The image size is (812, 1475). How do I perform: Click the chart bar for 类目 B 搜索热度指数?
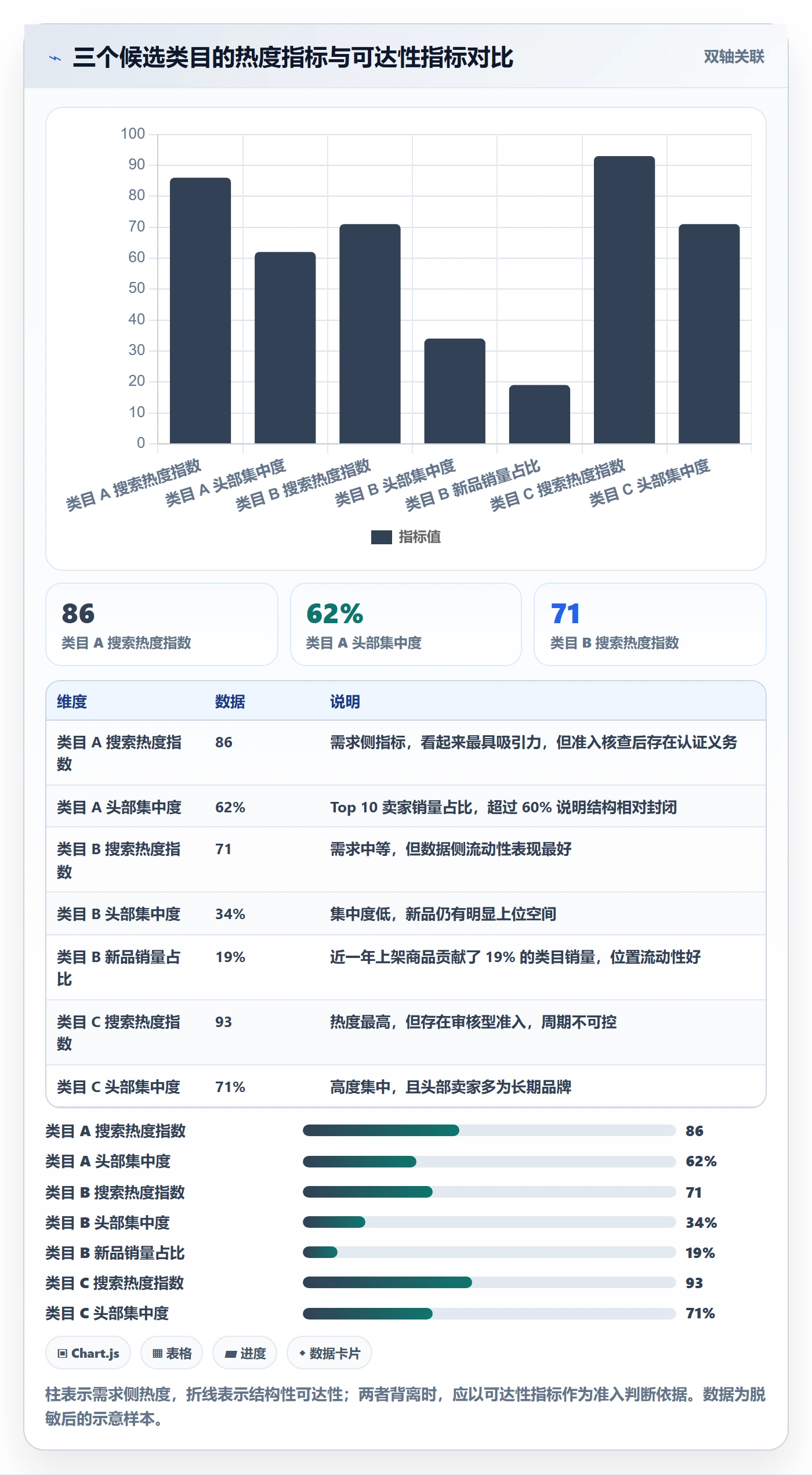[370, 334]
